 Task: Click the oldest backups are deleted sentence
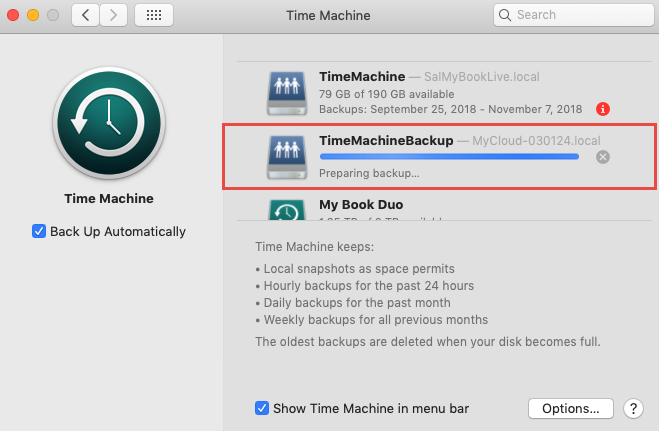pyautogui.click(x=428, y=342)
